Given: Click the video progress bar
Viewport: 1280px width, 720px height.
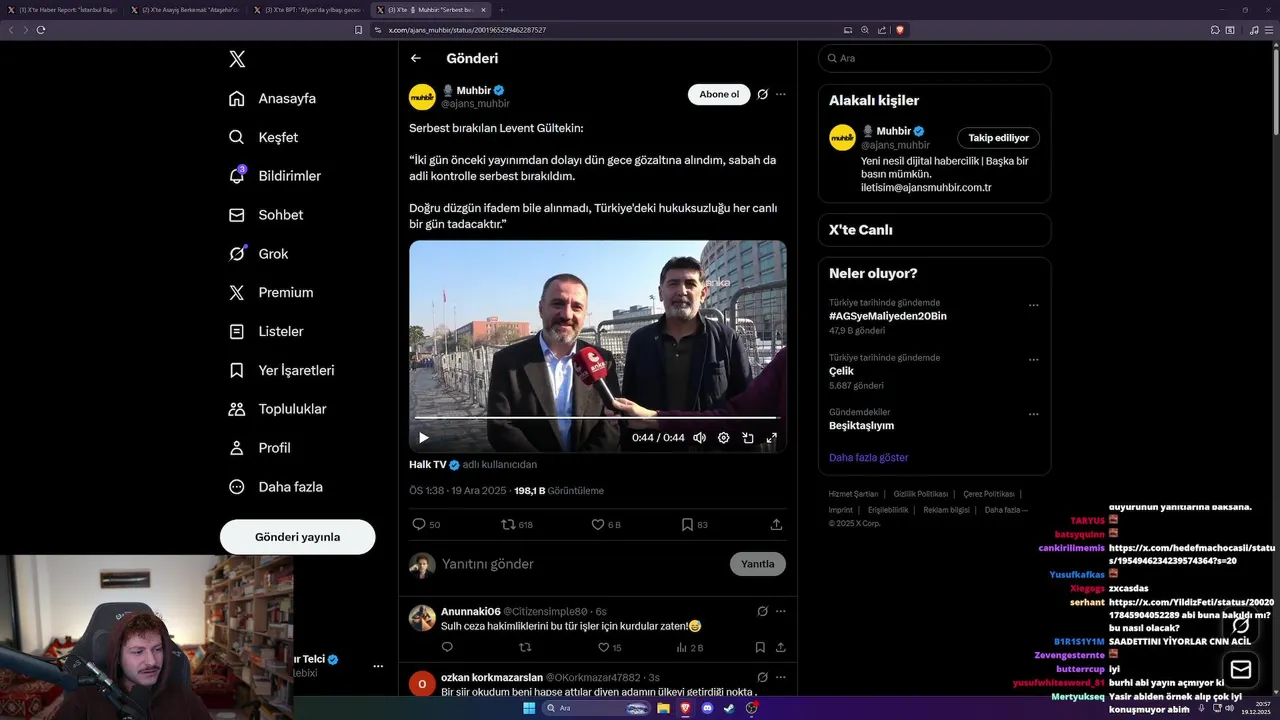Looking at the screenshot, I should point(597,418).
